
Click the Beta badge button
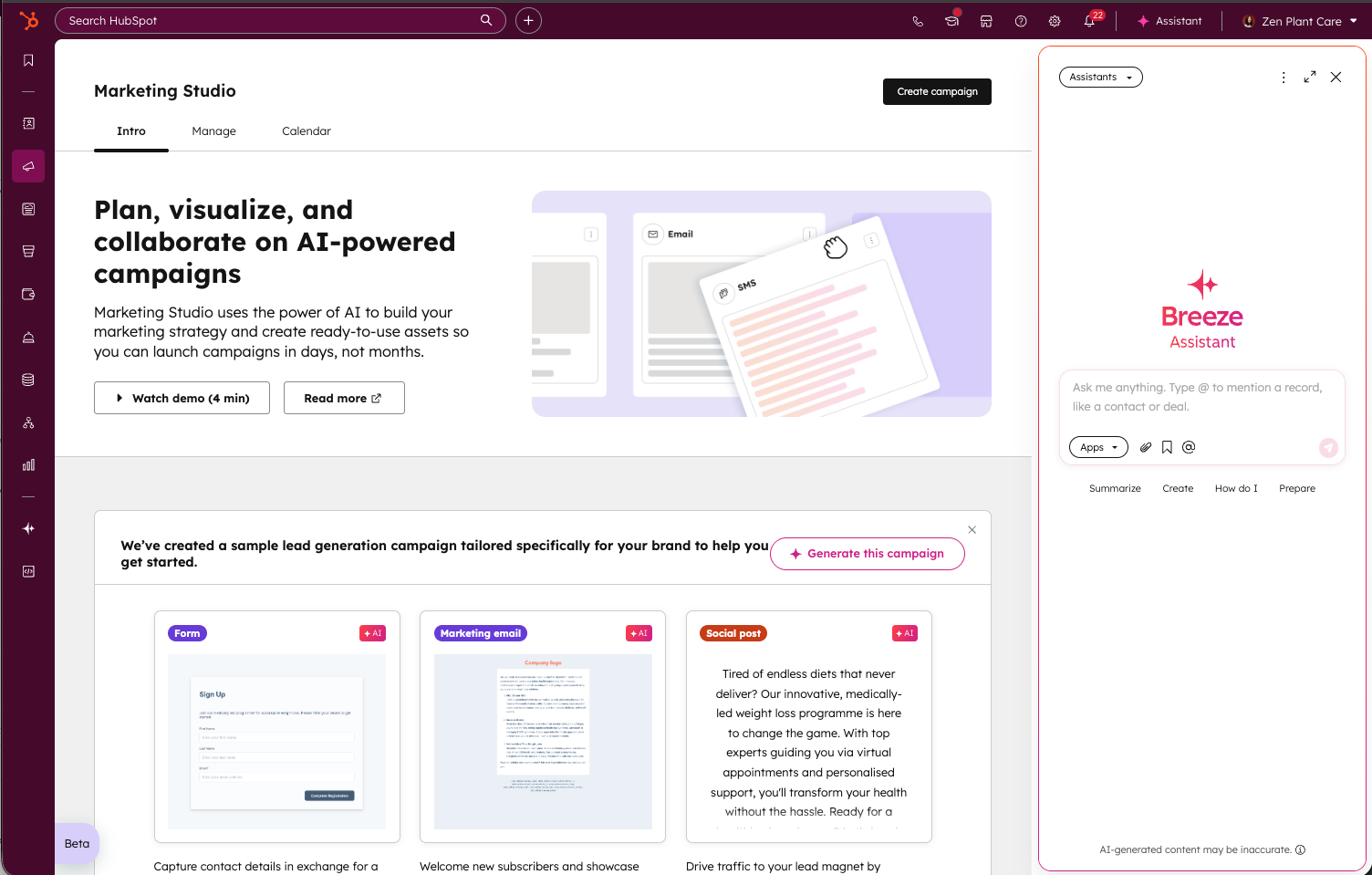click(x=78, y=844)
